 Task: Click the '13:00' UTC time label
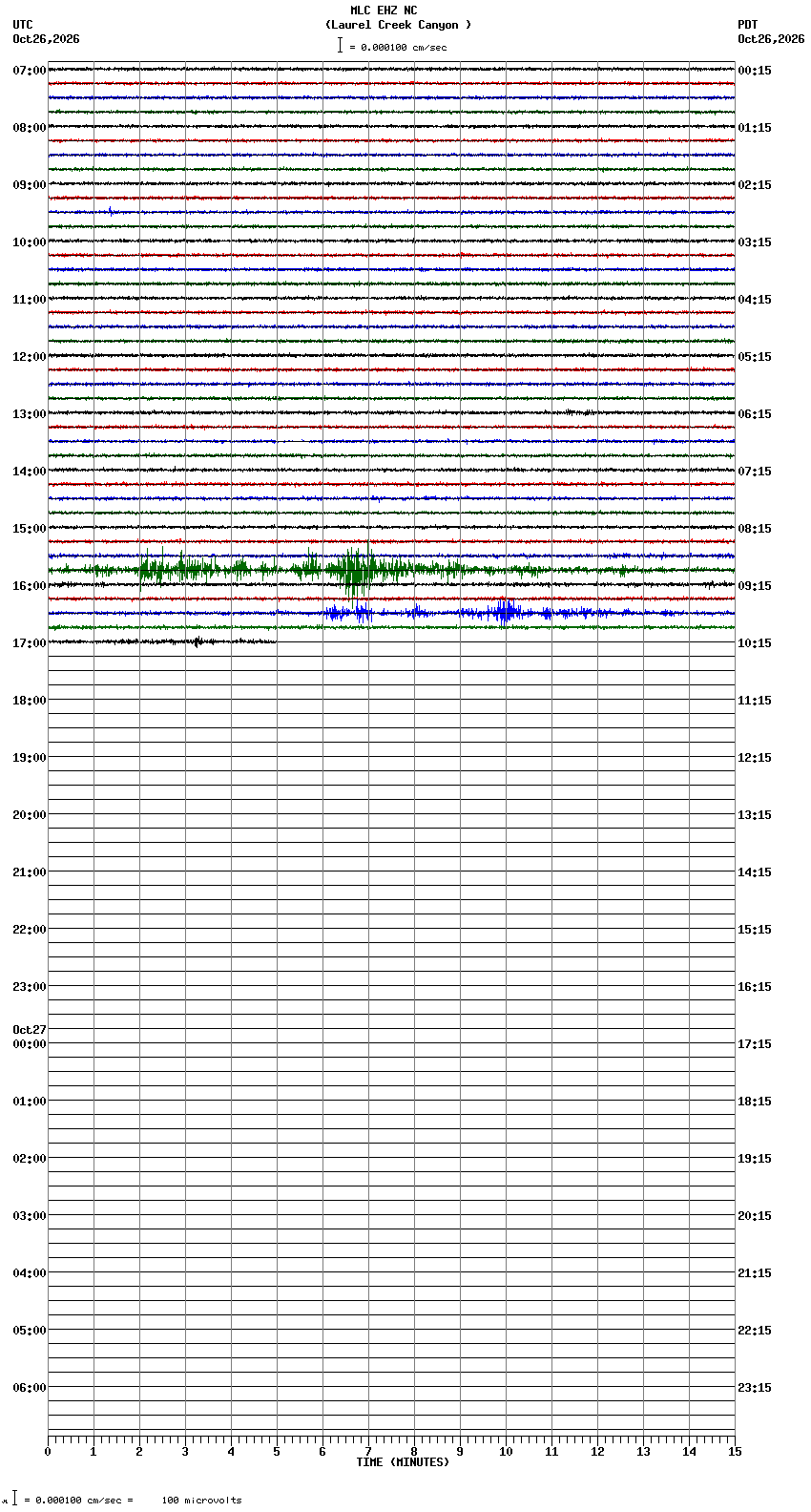point(30,414)
